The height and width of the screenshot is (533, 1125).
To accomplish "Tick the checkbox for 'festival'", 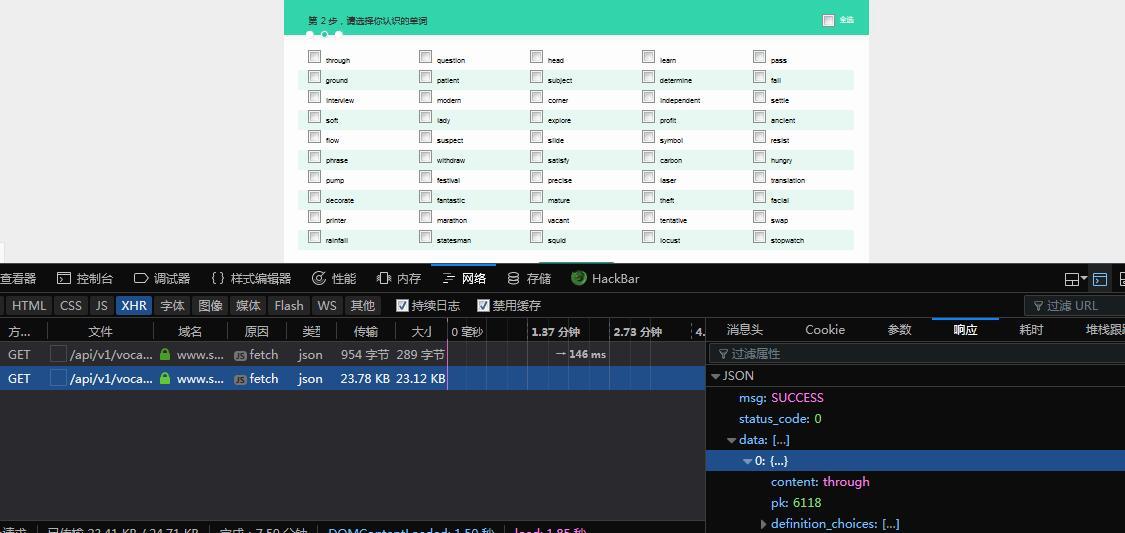I will click(x=425, y=176).
